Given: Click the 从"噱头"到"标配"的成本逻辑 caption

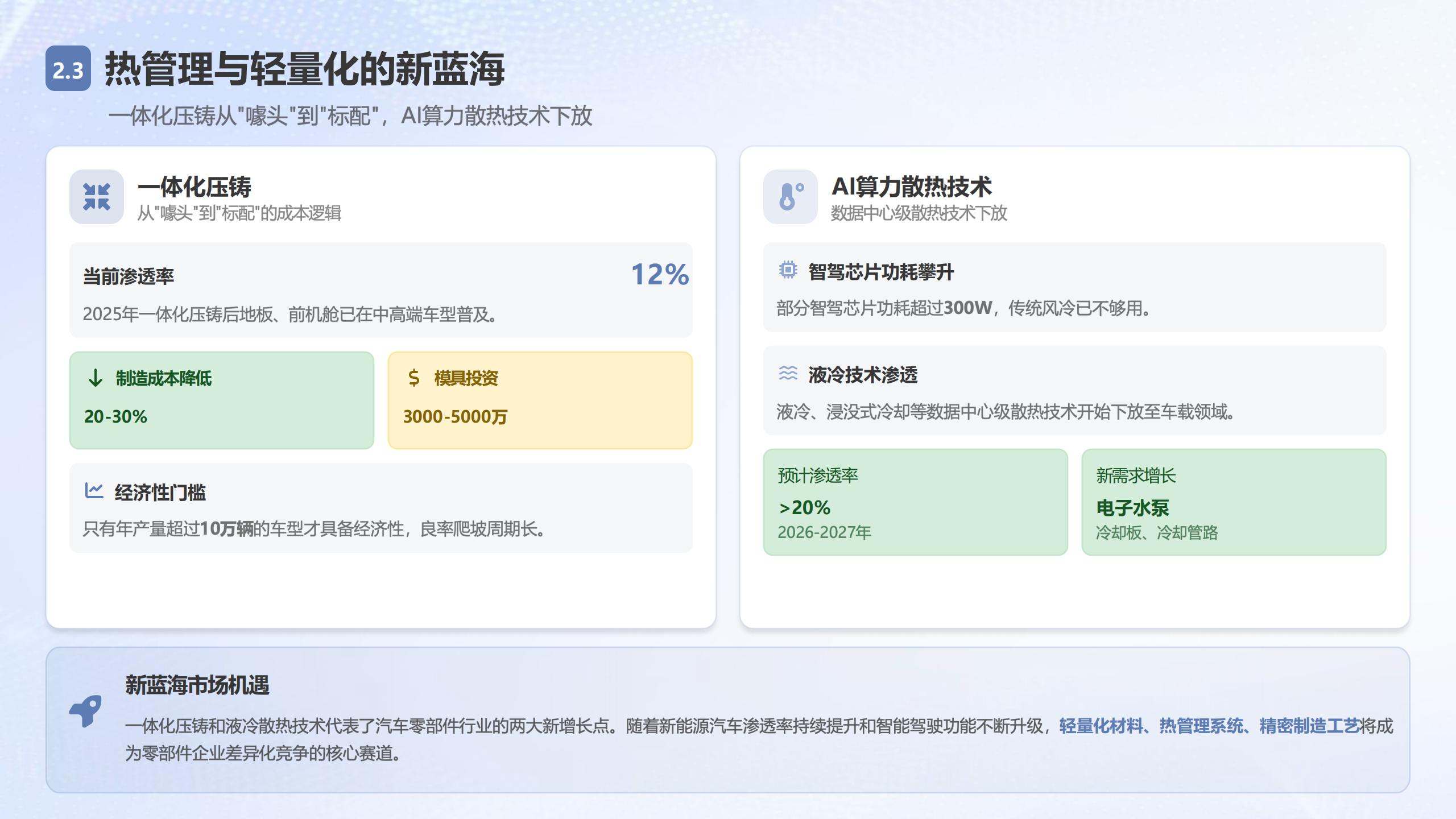Looking at the screenshot, I should pos(239,213).
